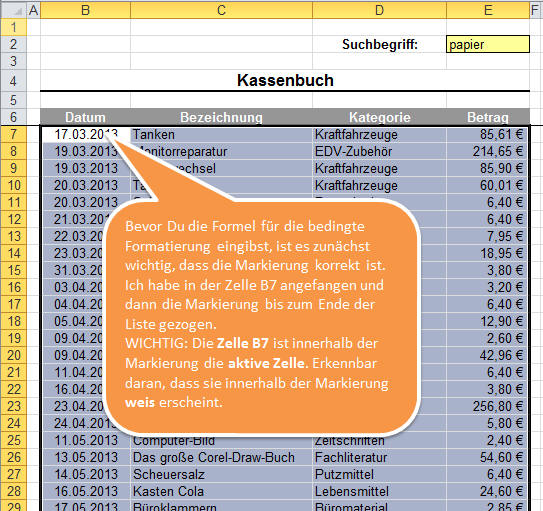The image size is (543, 511).
Task: Click the amount 85,90 €
Action: click(488, 168)
